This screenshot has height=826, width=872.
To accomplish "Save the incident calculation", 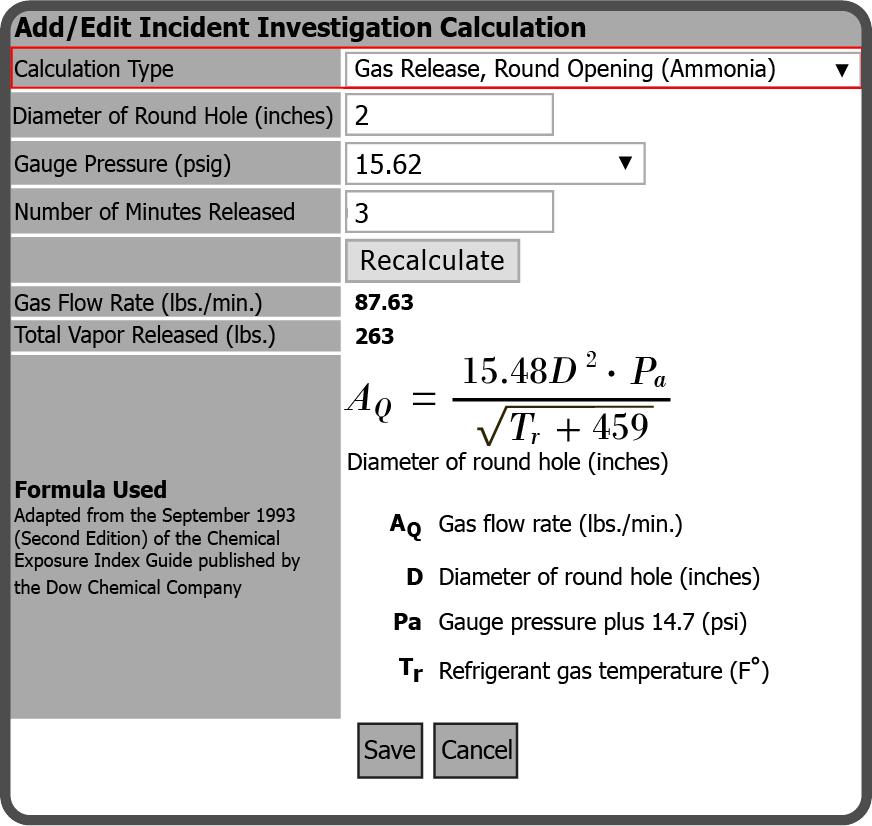I will (x=389, y=750).
